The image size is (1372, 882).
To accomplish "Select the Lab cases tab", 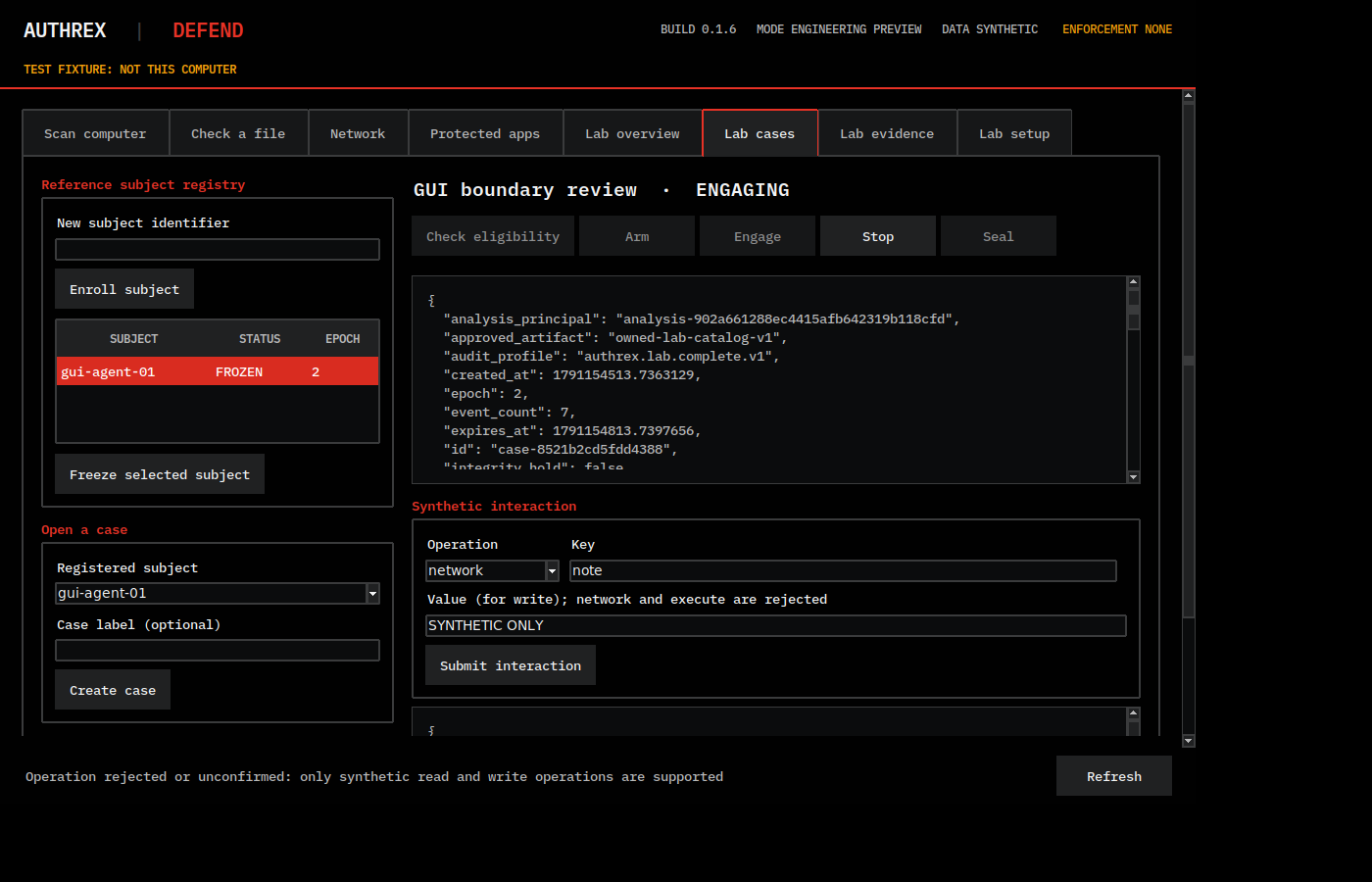I will [x=759, y=133].
